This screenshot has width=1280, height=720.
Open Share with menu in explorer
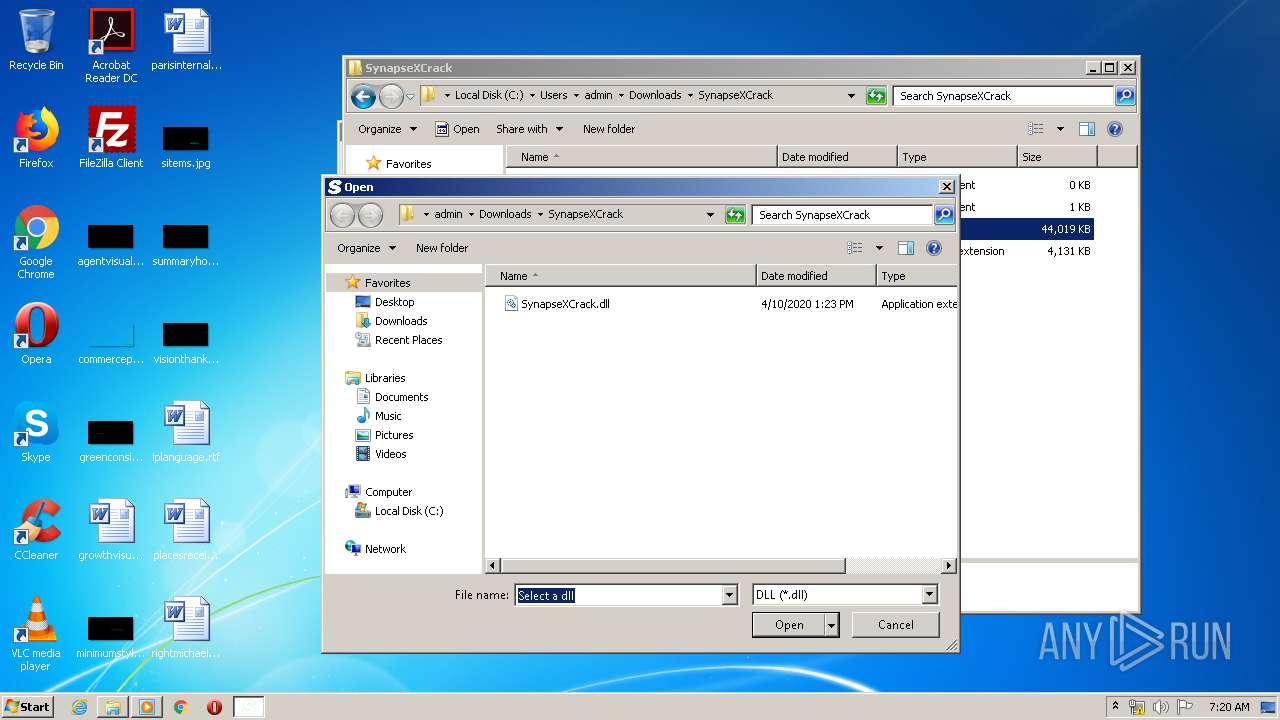(x=529, y=129)
